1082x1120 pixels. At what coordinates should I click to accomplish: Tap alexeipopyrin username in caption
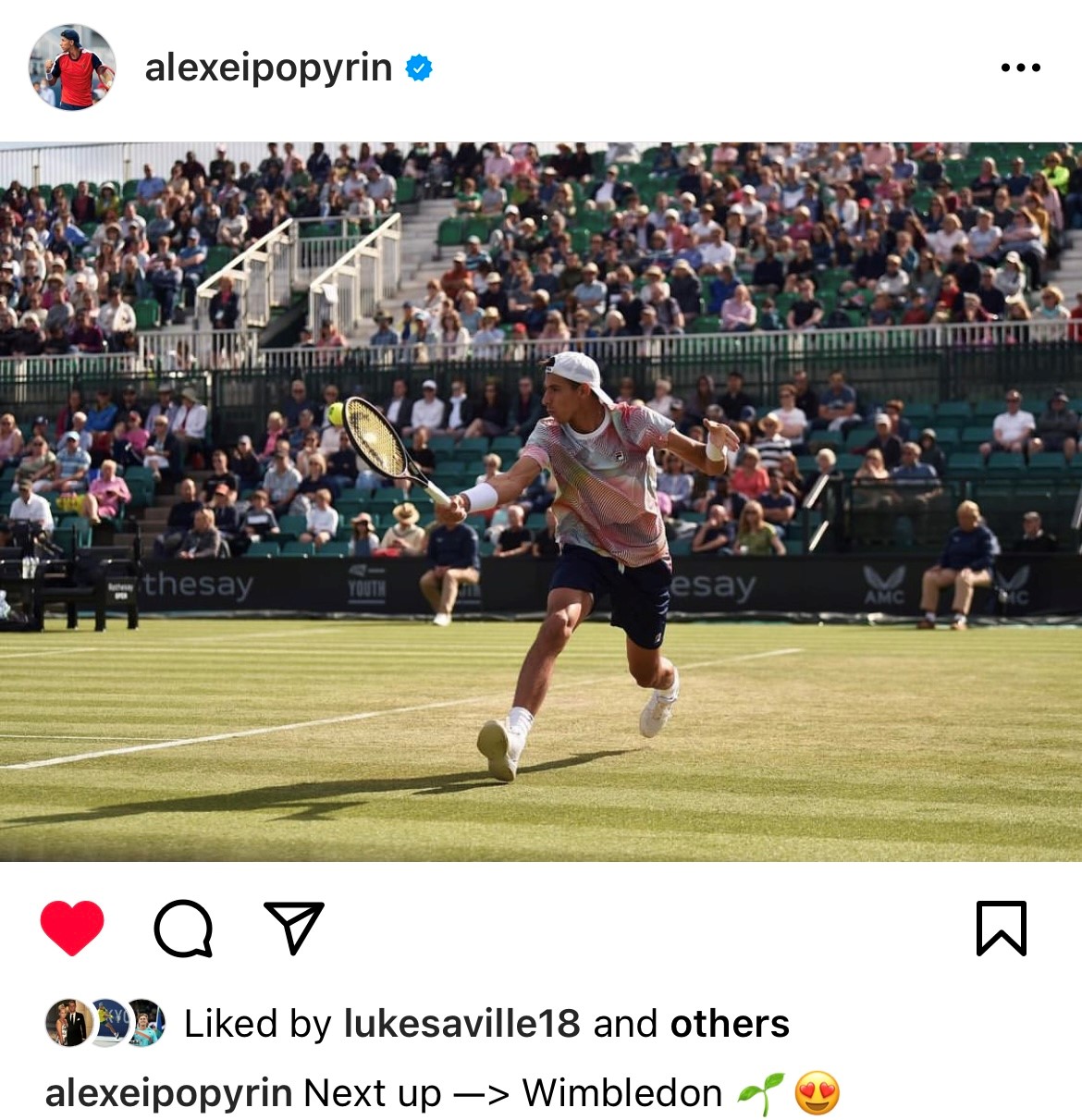(x=168, y=1093)
